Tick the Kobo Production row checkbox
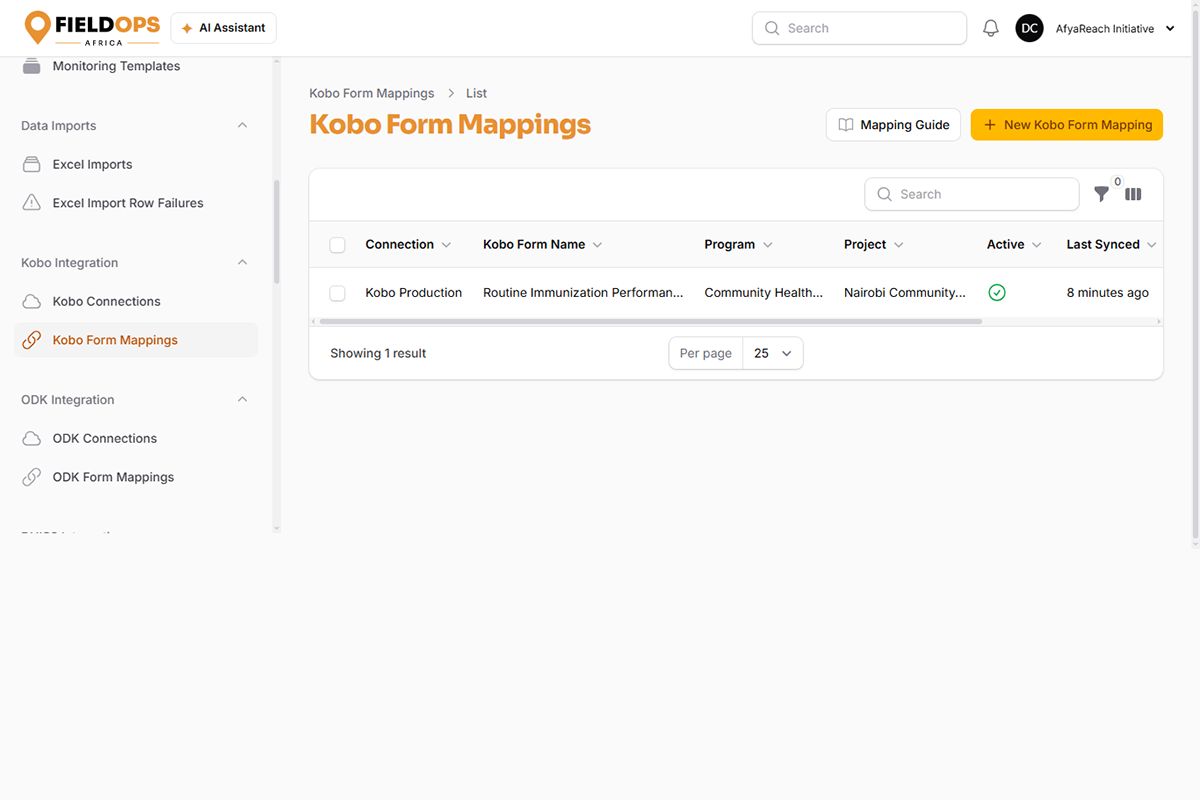 point(337,293)
